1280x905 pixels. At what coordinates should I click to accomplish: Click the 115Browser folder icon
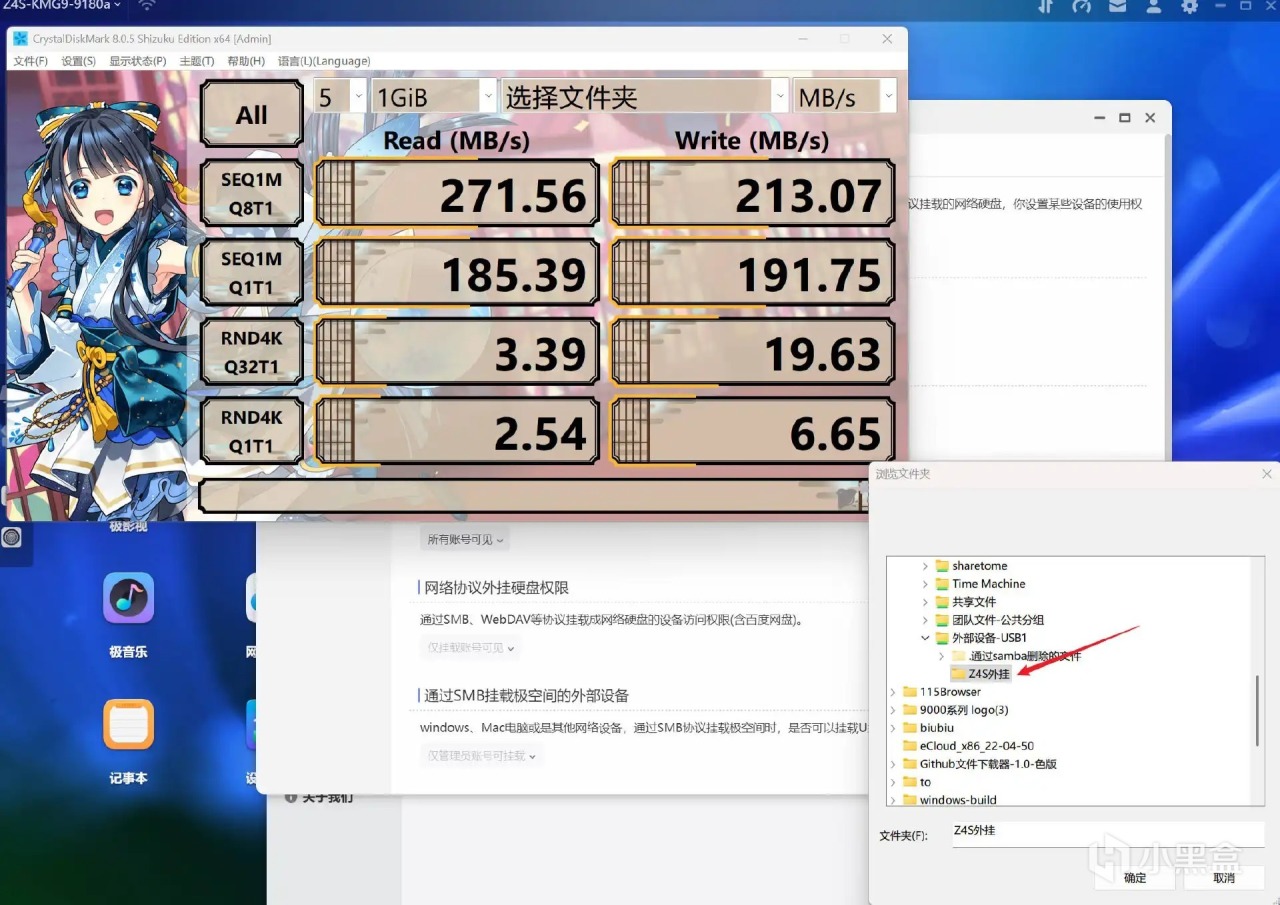[909, 692]
